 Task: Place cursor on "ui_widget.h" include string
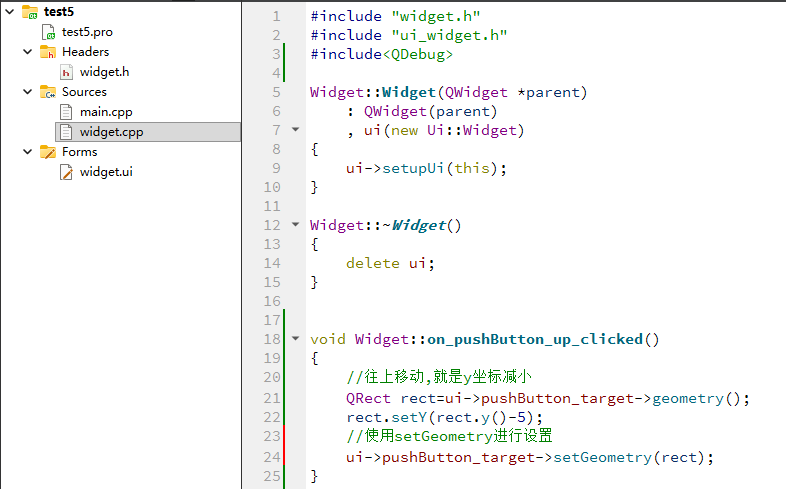(x=449, y=35)
